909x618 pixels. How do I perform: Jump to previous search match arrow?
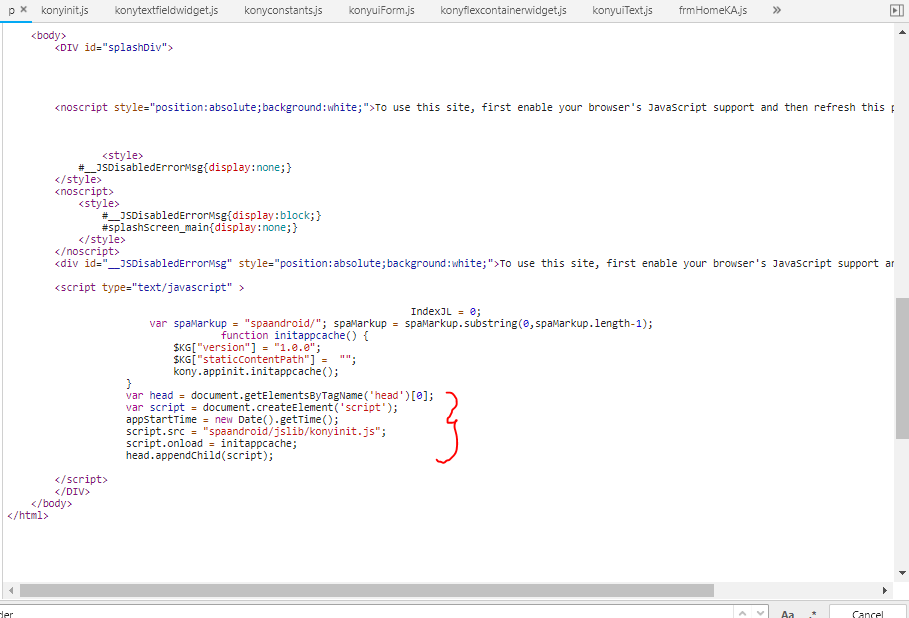(741, 611)
